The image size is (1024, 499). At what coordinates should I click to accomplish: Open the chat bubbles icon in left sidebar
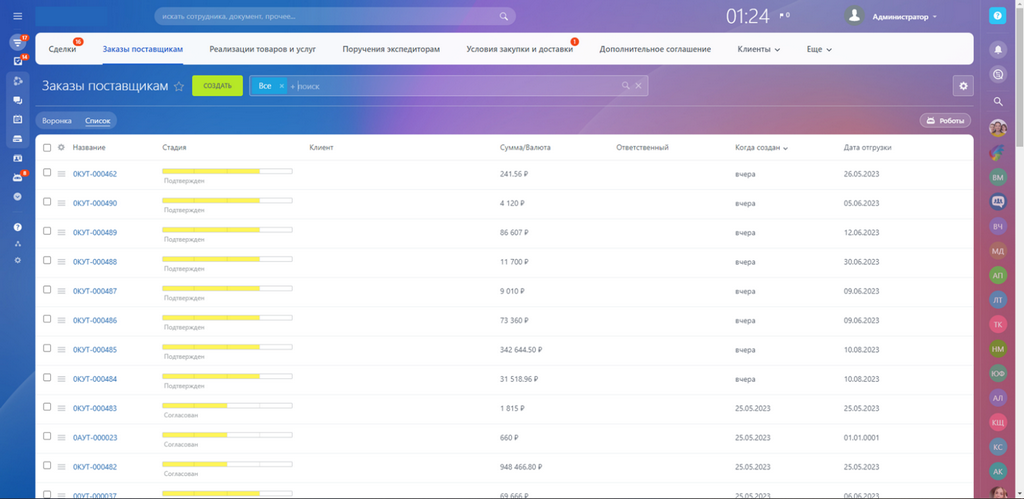pos(18,100)
